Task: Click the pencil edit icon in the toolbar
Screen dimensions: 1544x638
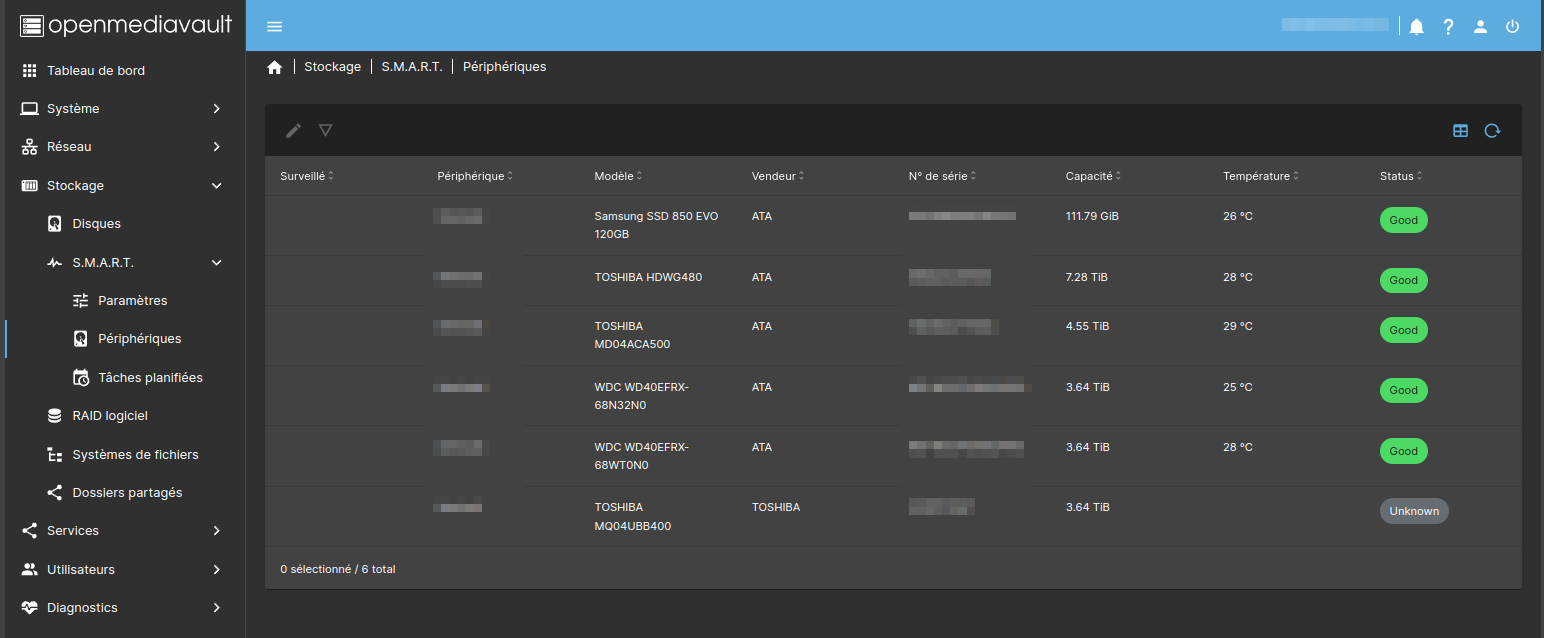Action: (x=293, y=130)
